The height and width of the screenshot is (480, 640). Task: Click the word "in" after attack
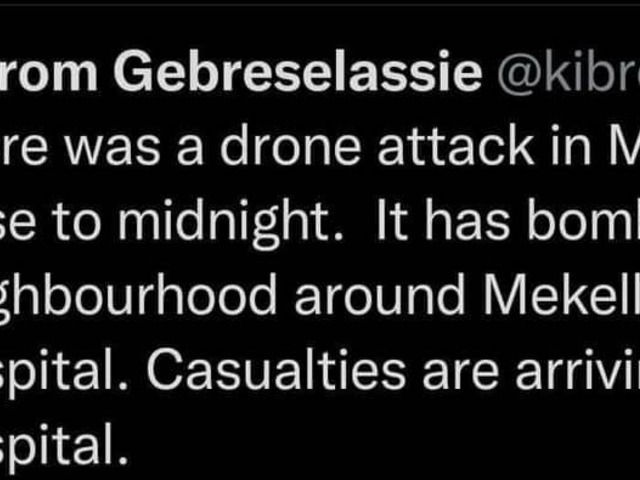click(571, 146)
